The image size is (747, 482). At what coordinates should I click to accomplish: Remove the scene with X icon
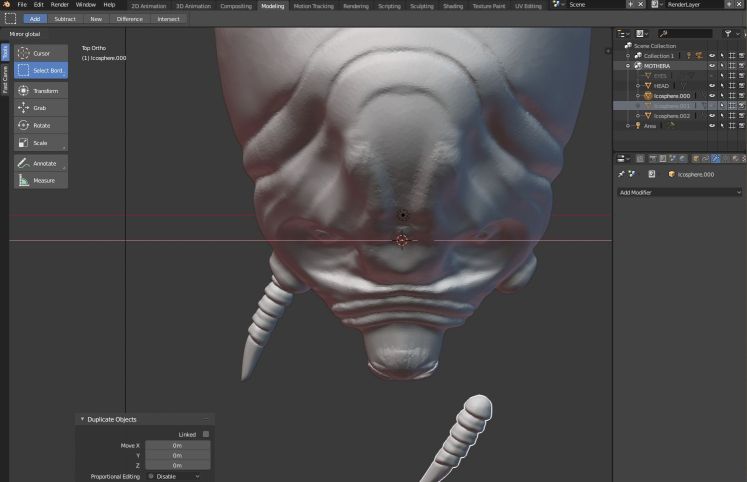pos(641,4)
